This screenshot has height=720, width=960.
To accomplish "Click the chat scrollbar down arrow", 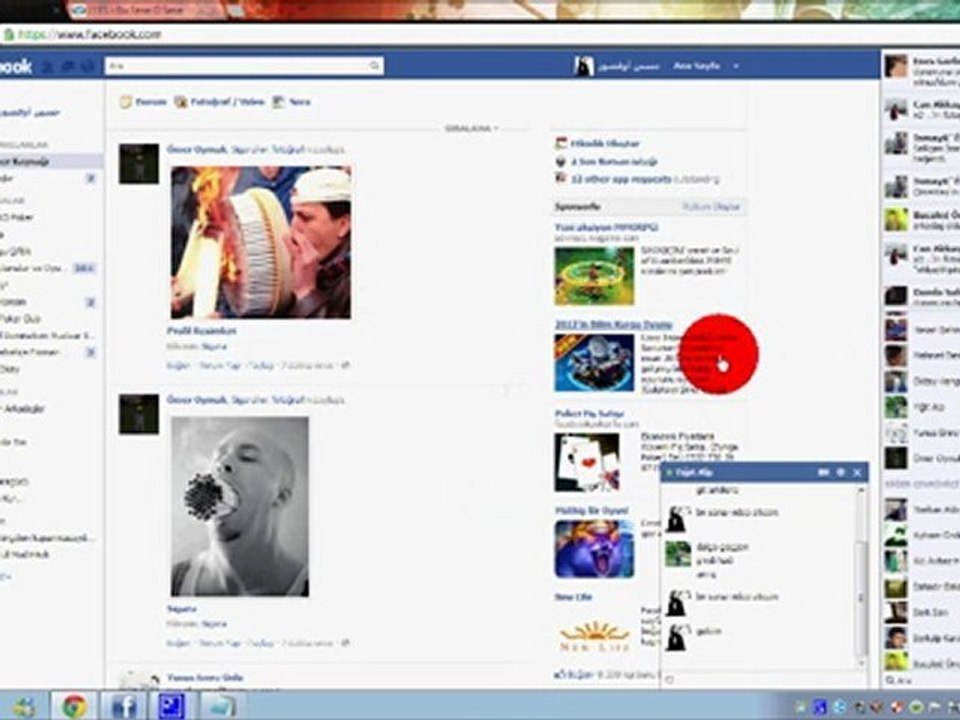I will 861,662.
